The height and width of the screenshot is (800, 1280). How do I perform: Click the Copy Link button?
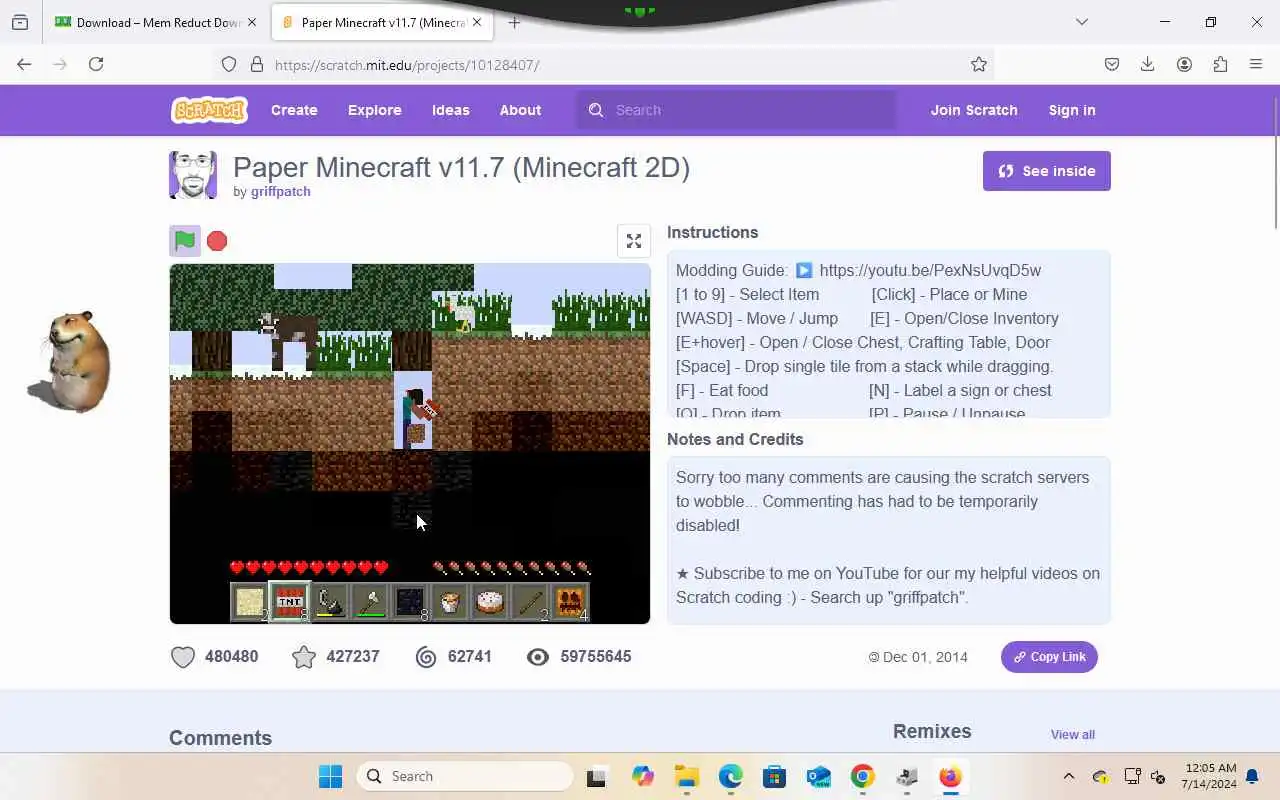[1049, 657]
